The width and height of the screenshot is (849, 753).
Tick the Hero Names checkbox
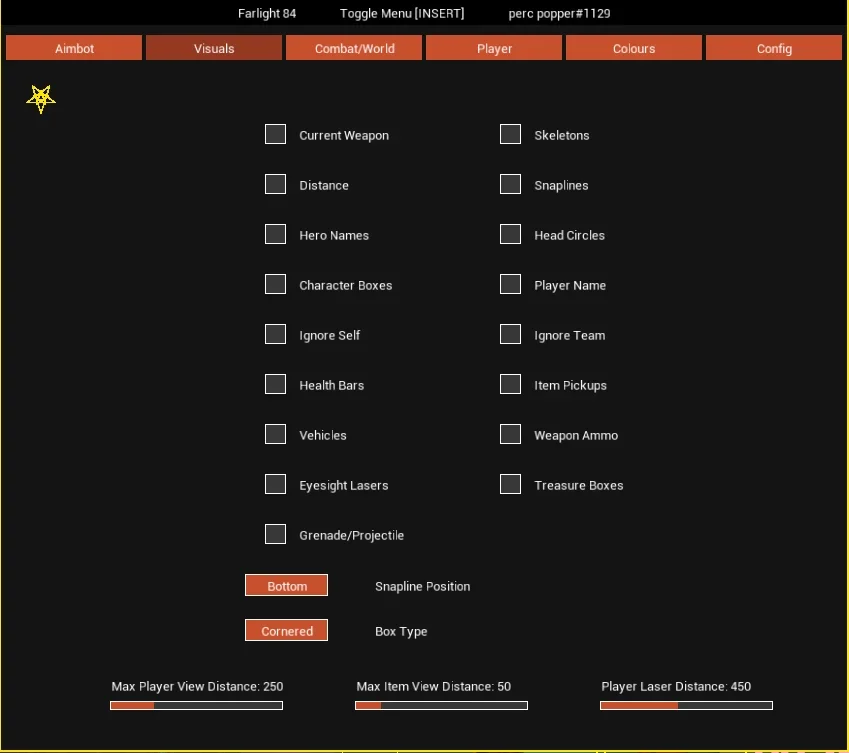[x=276, y=234]
